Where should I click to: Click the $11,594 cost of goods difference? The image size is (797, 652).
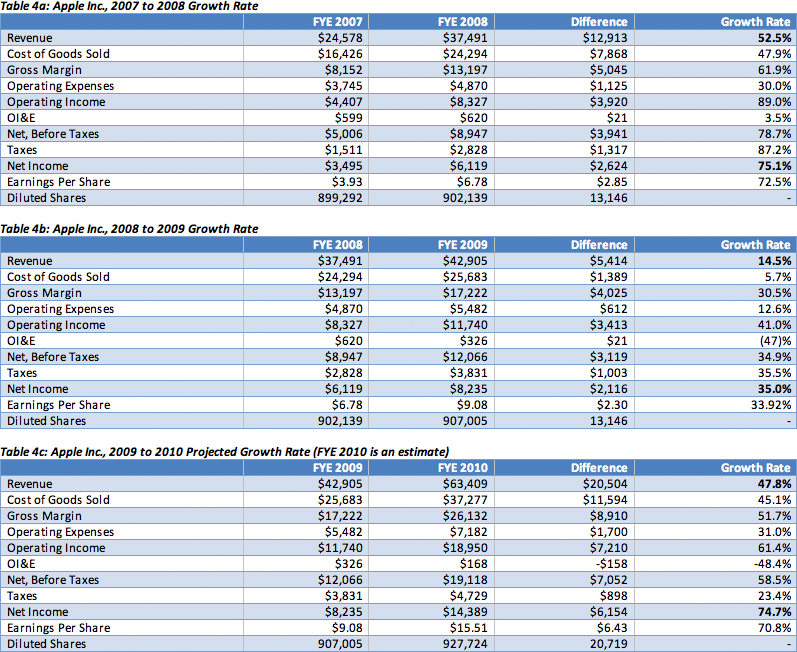605,500
